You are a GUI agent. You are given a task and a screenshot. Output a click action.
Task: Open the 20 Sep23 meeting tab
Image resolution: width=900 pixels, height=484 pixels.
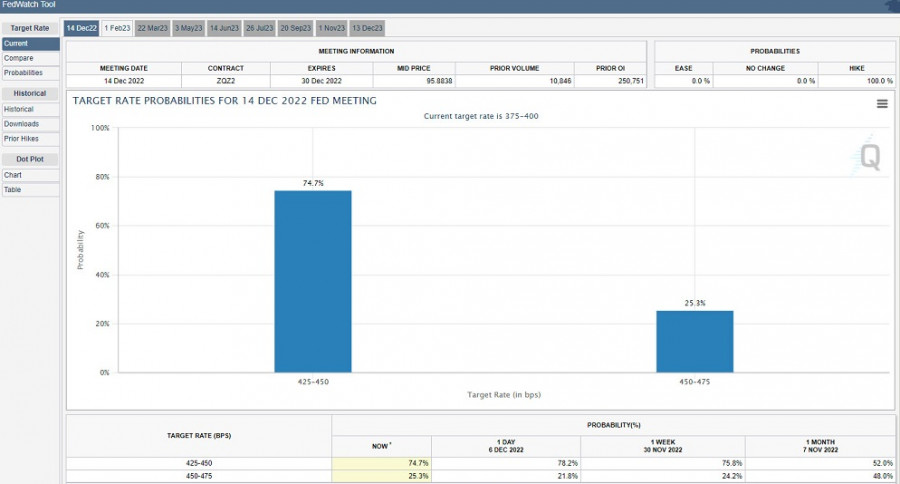[296, 28]
